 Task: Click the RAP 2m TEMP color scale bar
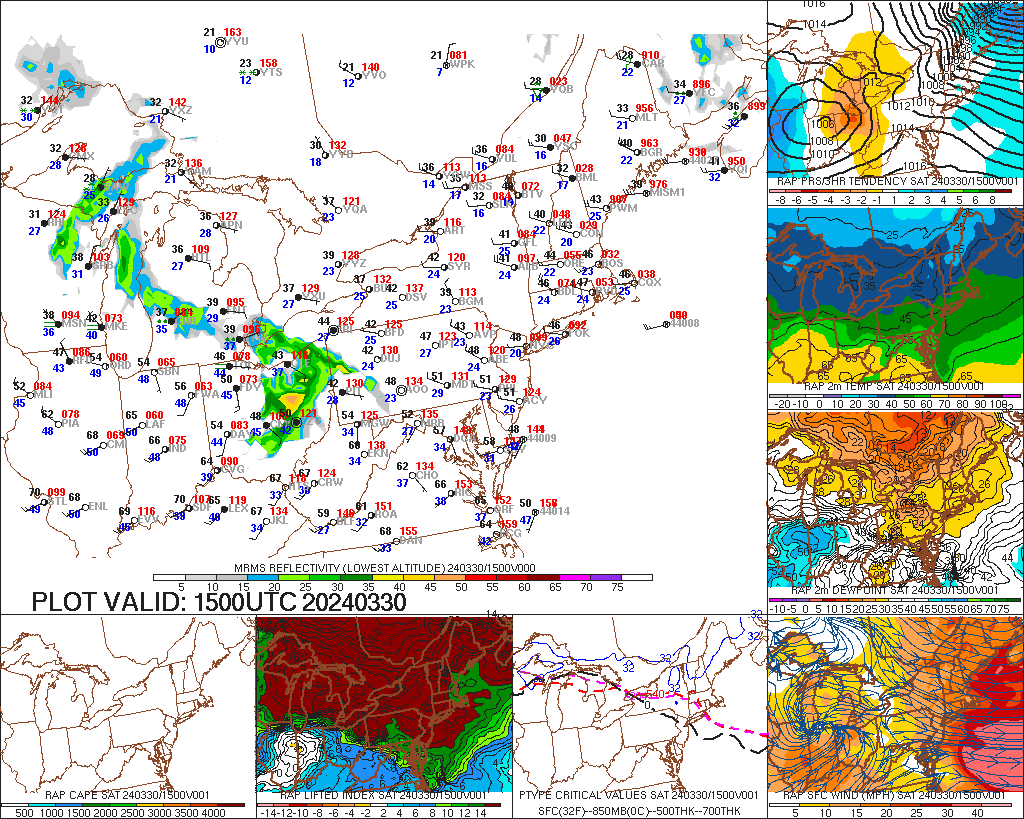coord(895,395)
